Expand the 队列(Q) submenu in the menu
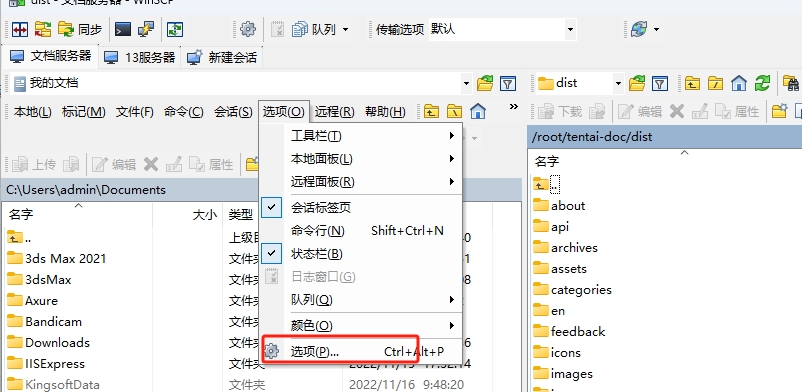The width and height of the screenshot is (802, 392). (361, 299)
